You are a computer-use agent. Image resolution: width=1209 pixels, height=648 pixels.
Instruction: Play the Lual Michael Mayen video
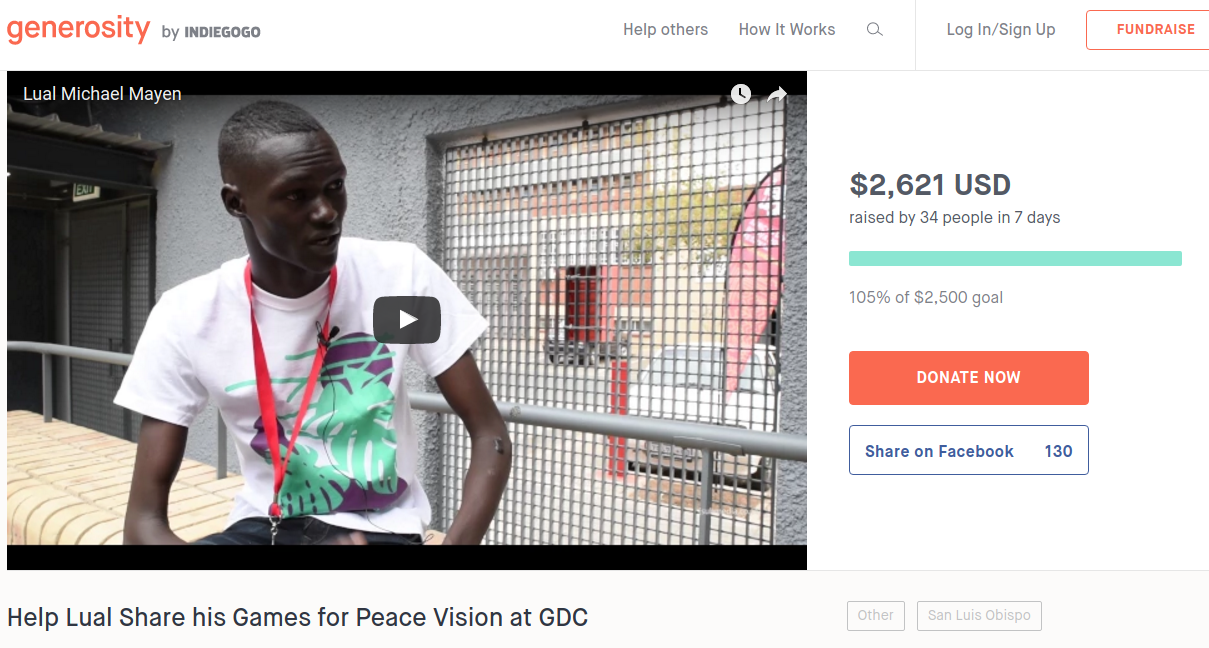tap(407, 320)
